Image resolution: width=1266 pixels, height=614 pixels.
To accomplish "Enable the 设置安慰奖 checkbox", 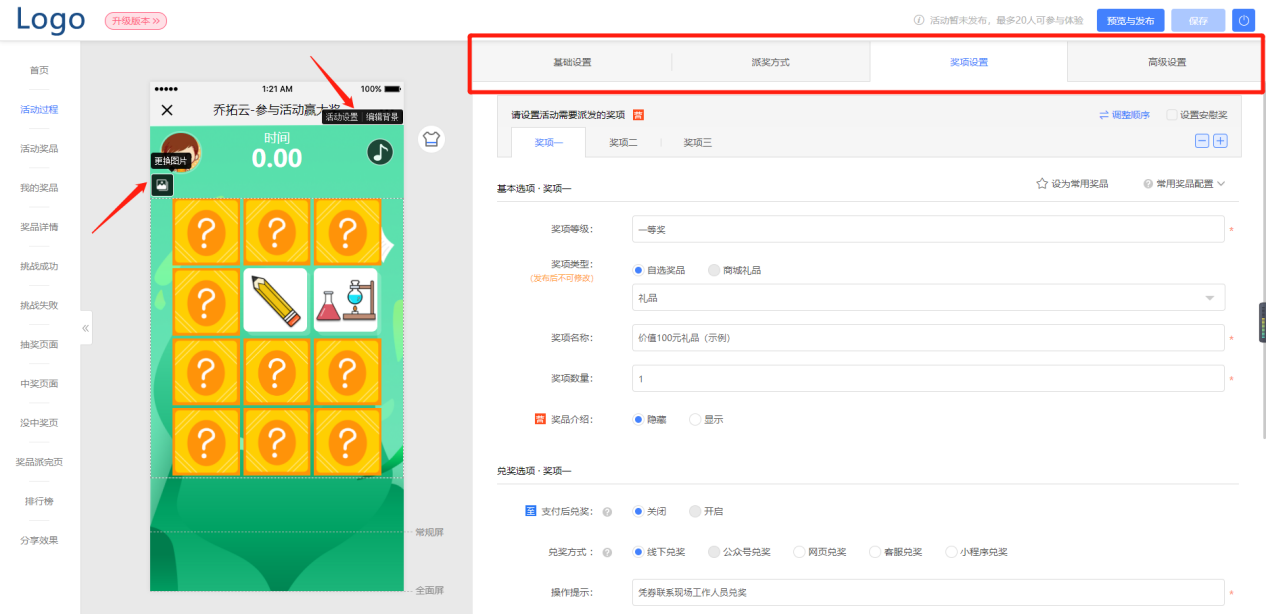I will pyautogui.click(x=1172, y=115).
